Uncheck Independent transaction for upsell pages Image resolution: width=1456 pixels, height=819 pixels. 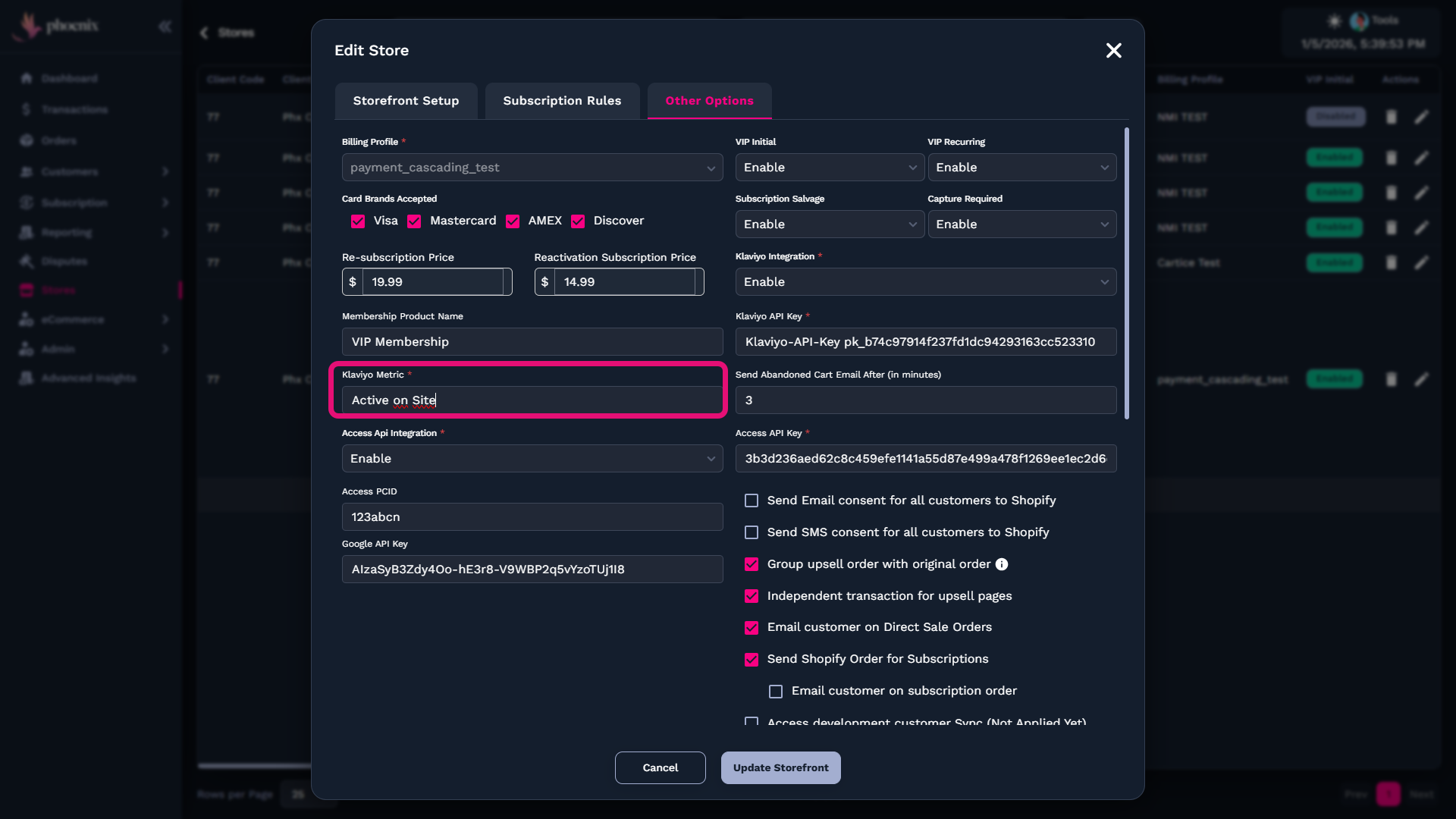752,596
